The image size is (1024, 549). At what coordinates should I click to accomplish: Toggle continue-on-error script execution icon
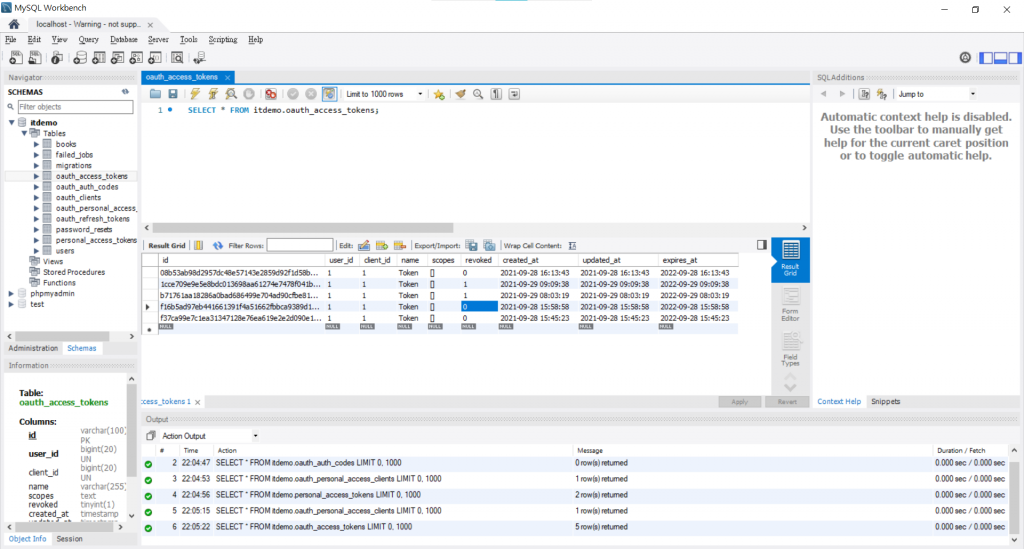270,94
